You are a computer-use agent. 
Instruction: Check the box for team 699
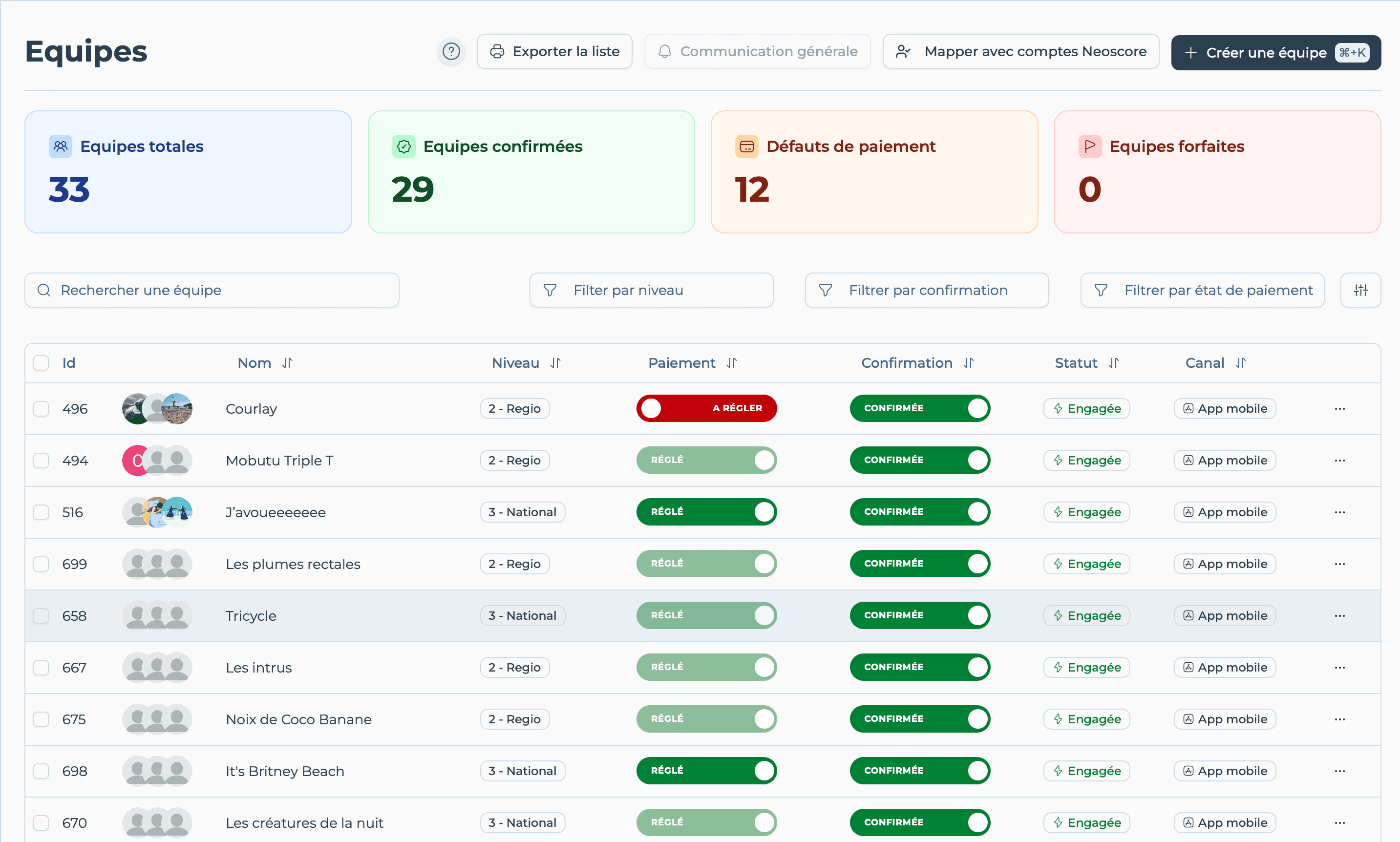[x=41, y=564]
